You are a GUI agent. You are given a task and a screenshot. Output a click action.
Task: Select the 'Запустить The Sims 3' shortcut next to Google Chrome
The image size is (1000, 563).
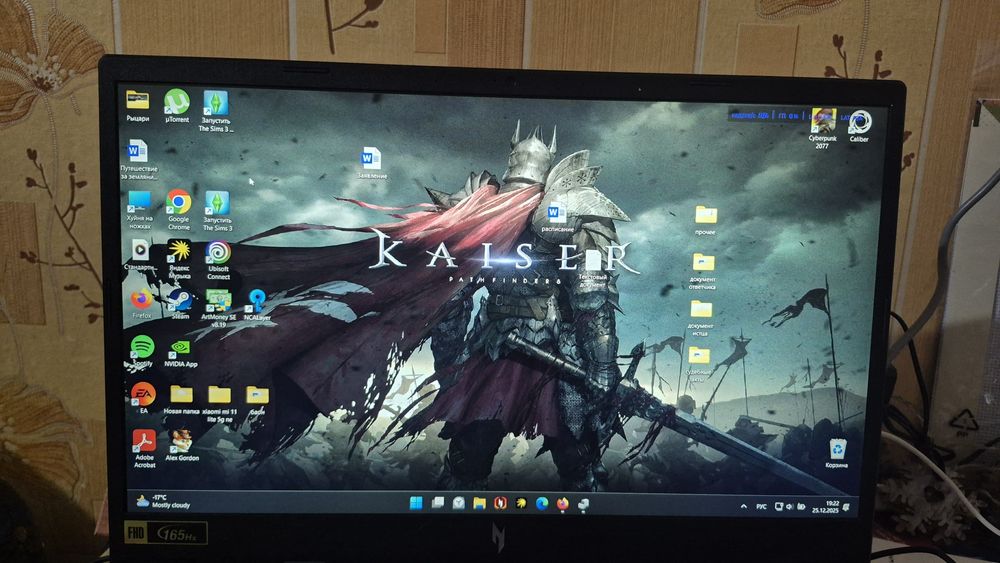(x=217, y=210)
